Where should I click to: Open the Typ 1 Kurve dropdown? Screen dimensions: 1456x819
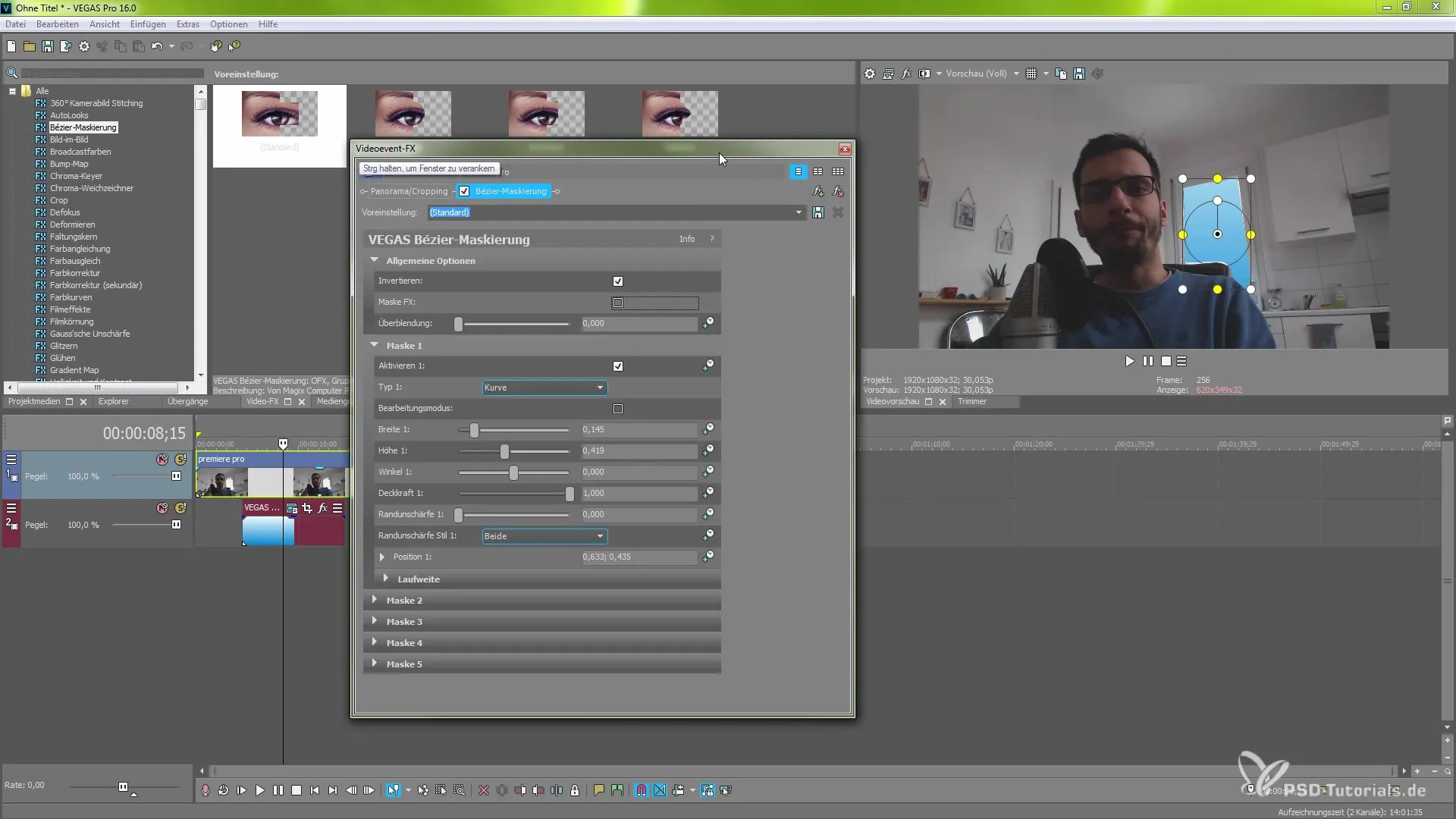(544, 388)
